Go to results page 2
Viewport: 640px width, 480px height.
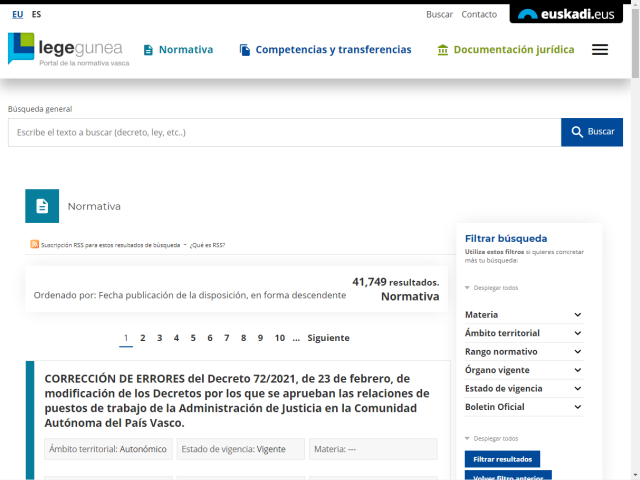pos(143,338)
